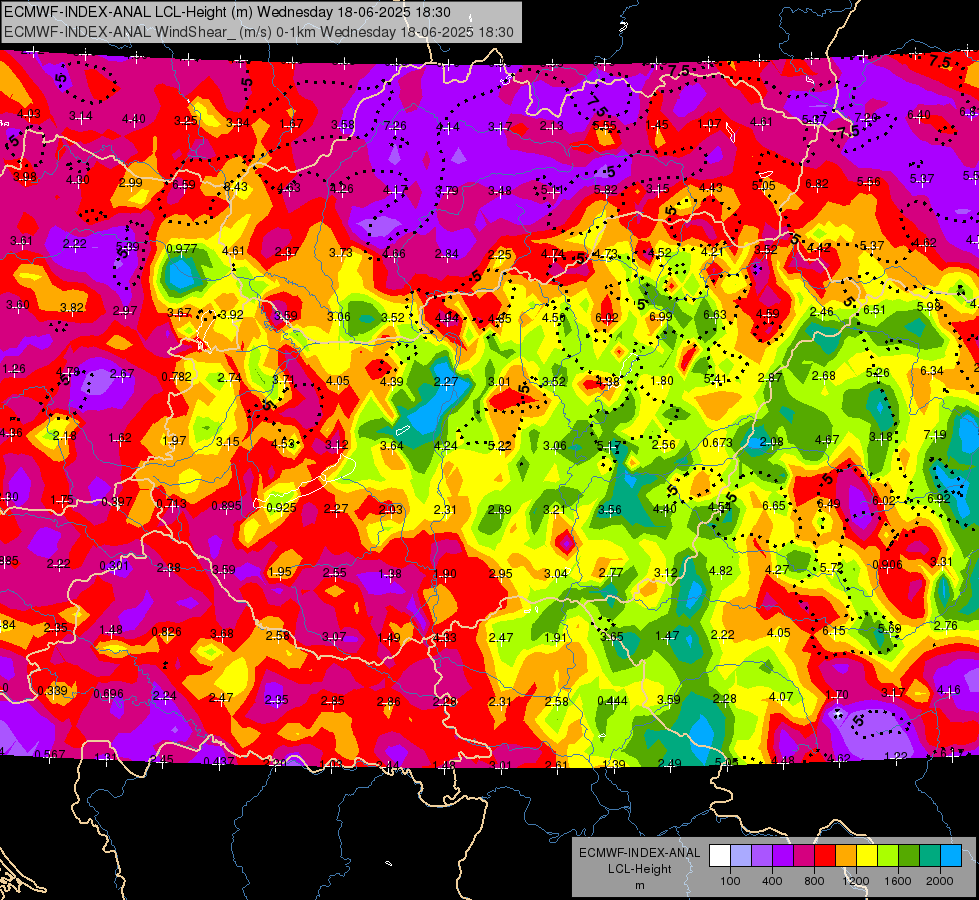979x900 pixels.
Task: Click the wind shear value '0.906'
Action: 887,565
